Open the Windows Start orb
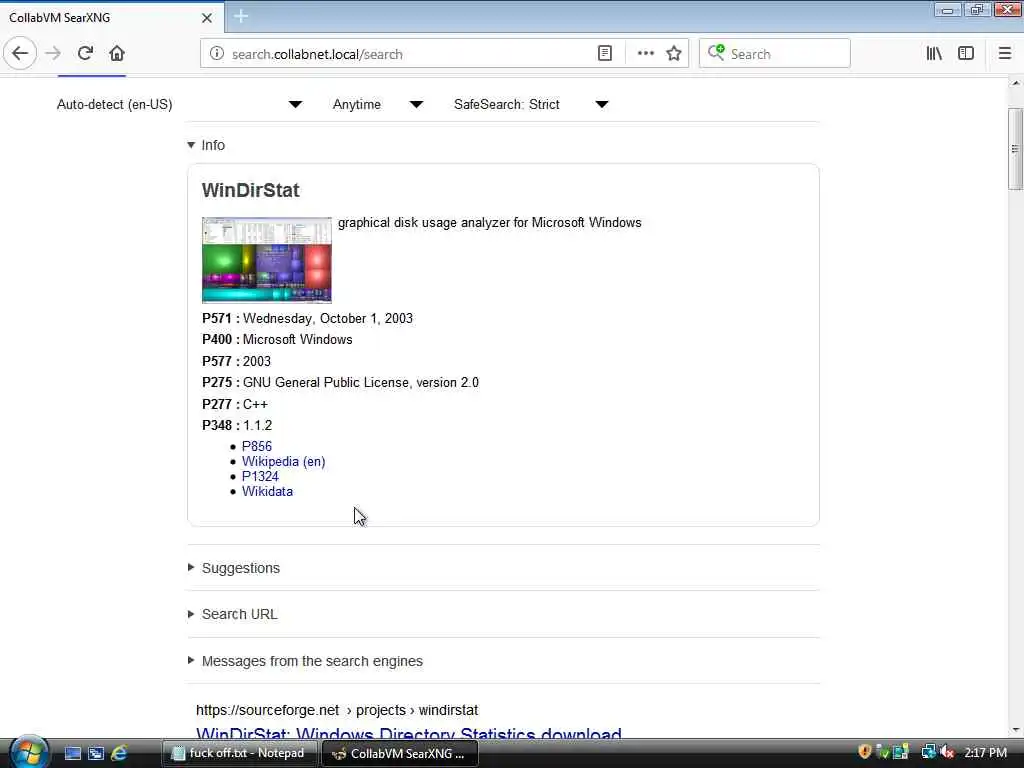Image resolution: width=1024 pixels, height=768 pixels. click(x=28, y=752)
